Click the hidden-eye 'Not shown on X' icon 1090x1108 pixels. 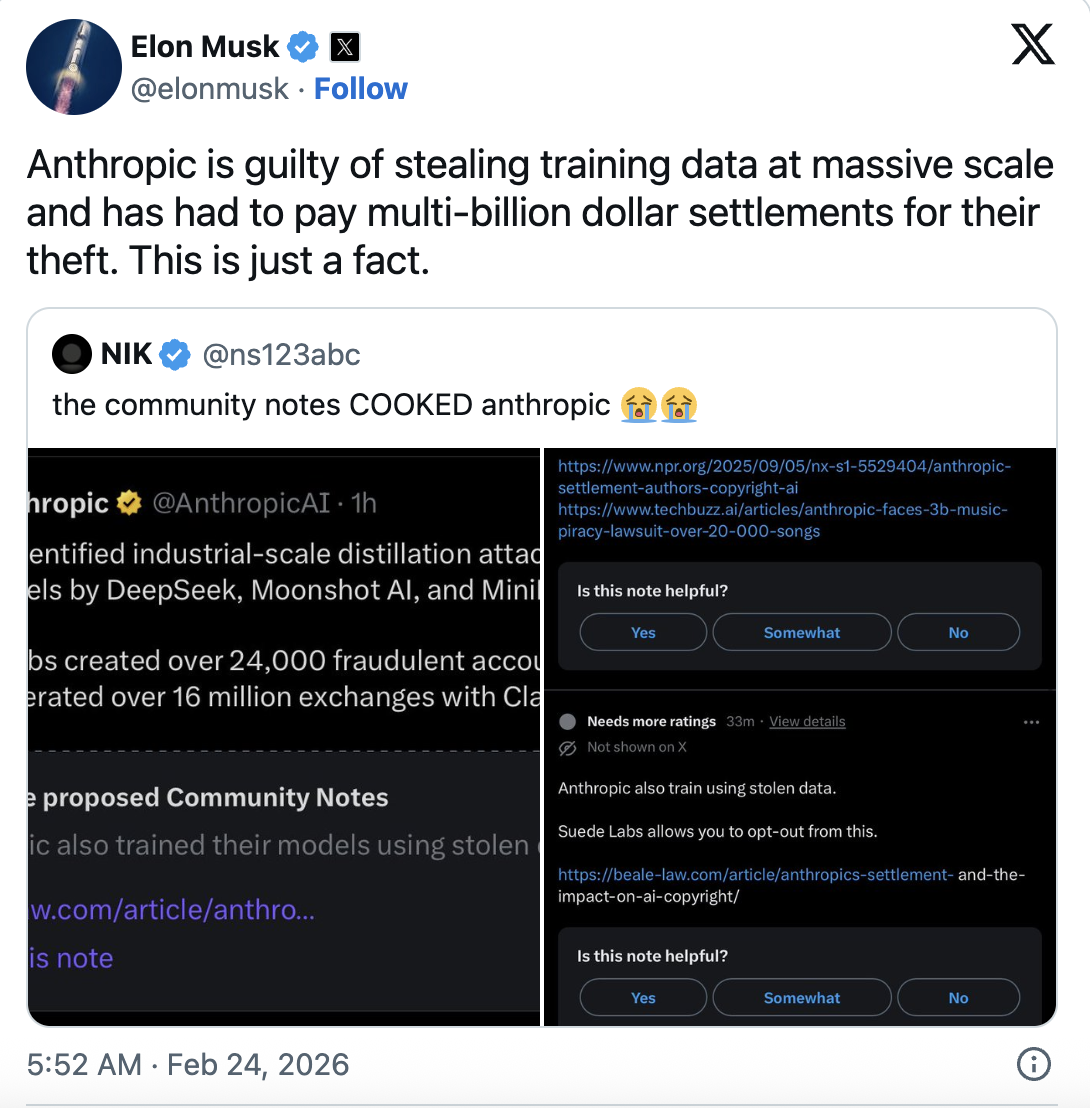point(567,747)
